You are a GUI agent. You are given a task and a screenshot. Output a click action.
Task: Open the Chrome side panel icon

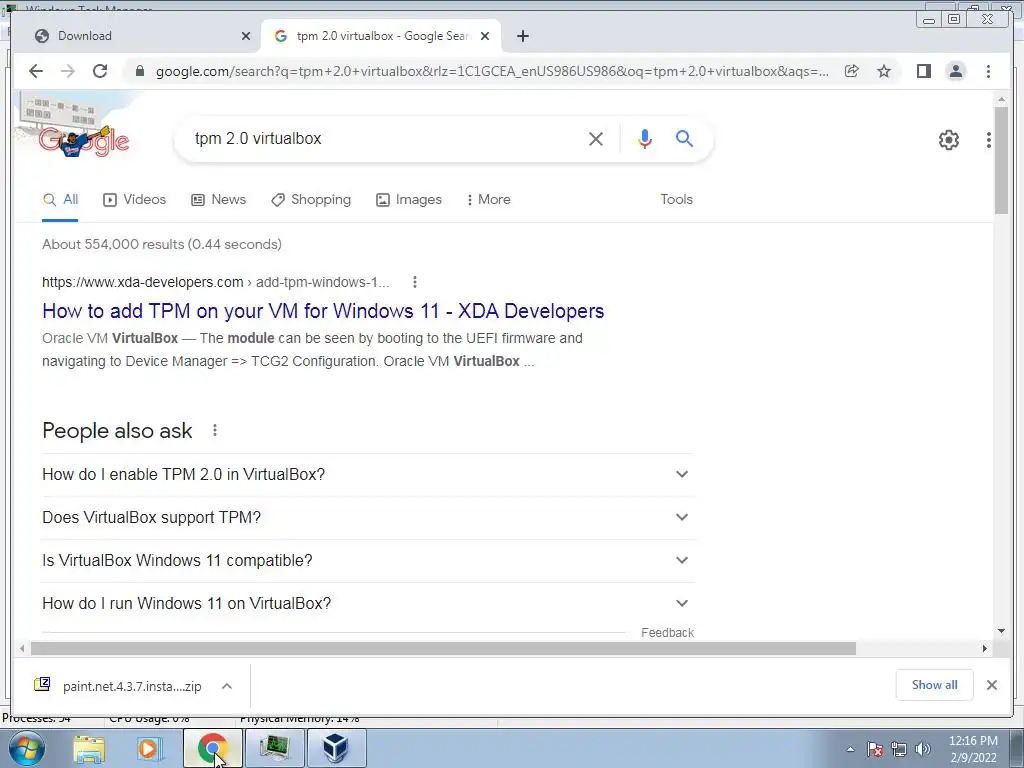tap(923, 71)
